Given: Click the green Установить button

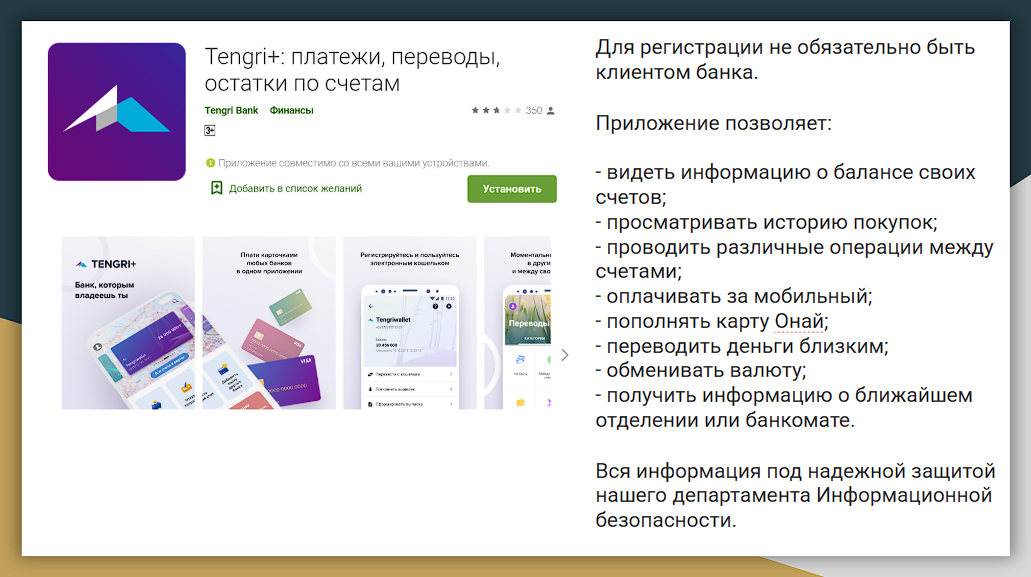Looking at the screenshot, I should tap(512, 189).
